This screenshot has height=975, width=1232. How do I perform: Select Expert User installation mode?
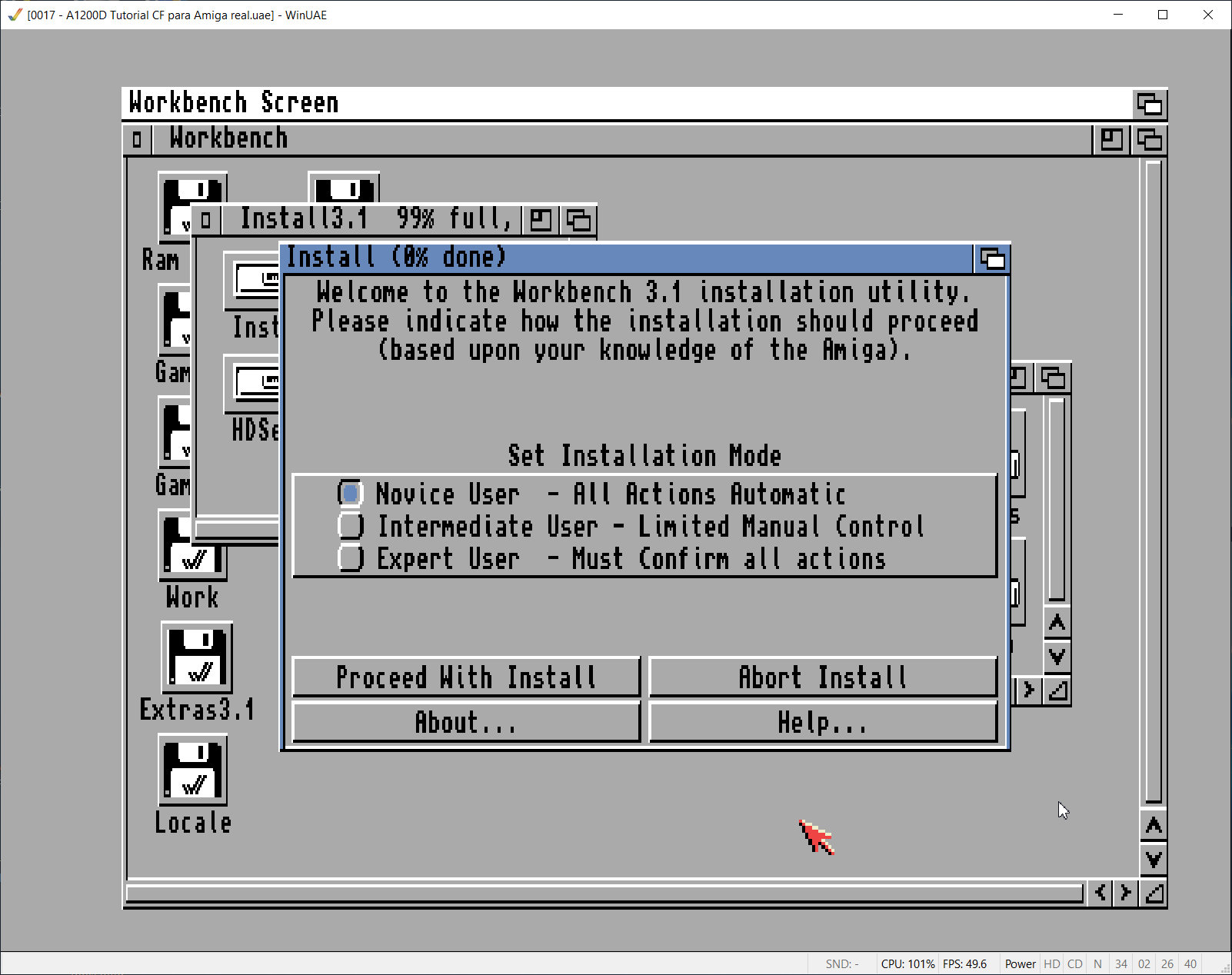pos(350,558)
